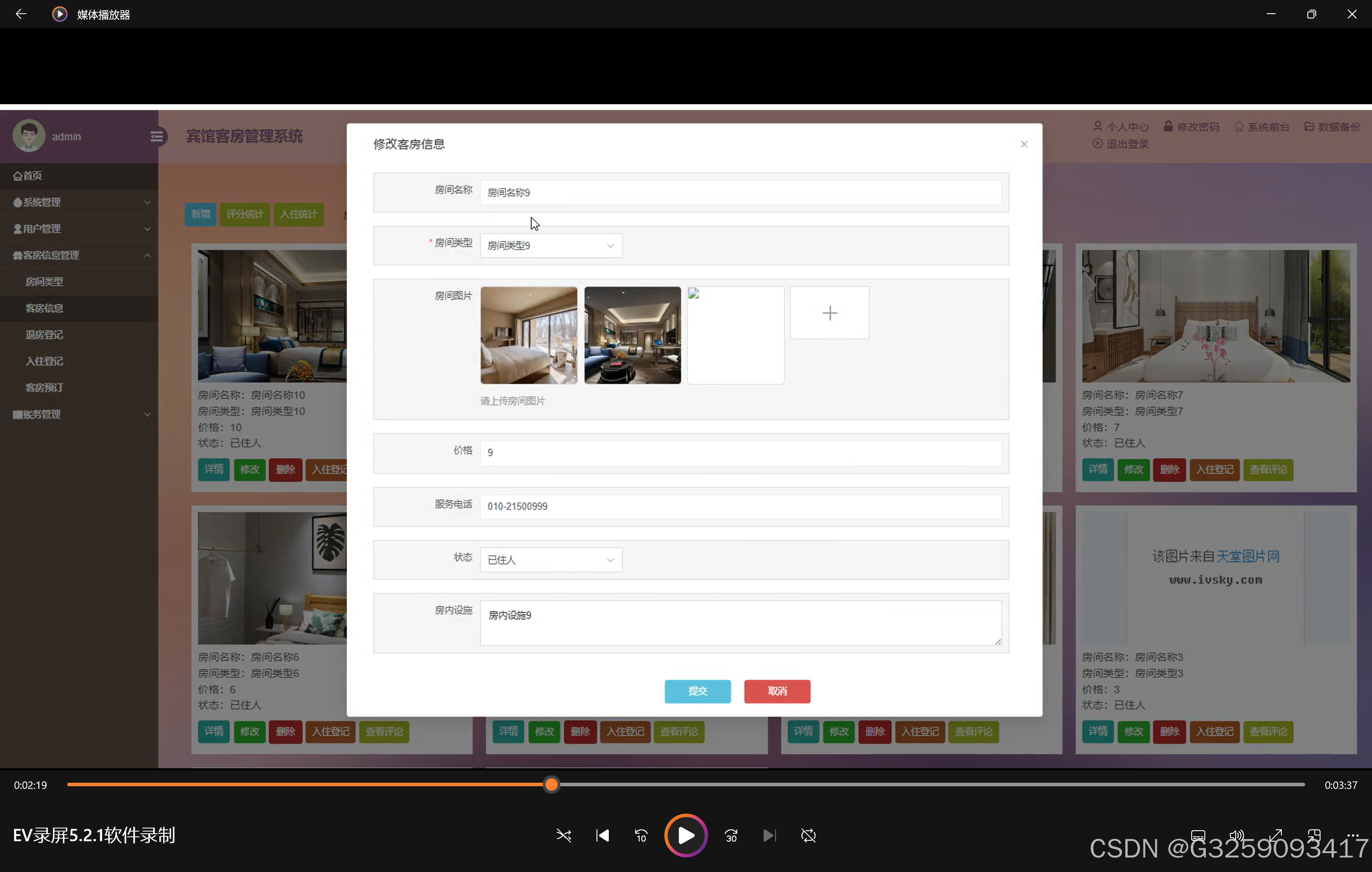Skip forward 30 seconds
1372x872 pixels.
[x=731, y=836]
